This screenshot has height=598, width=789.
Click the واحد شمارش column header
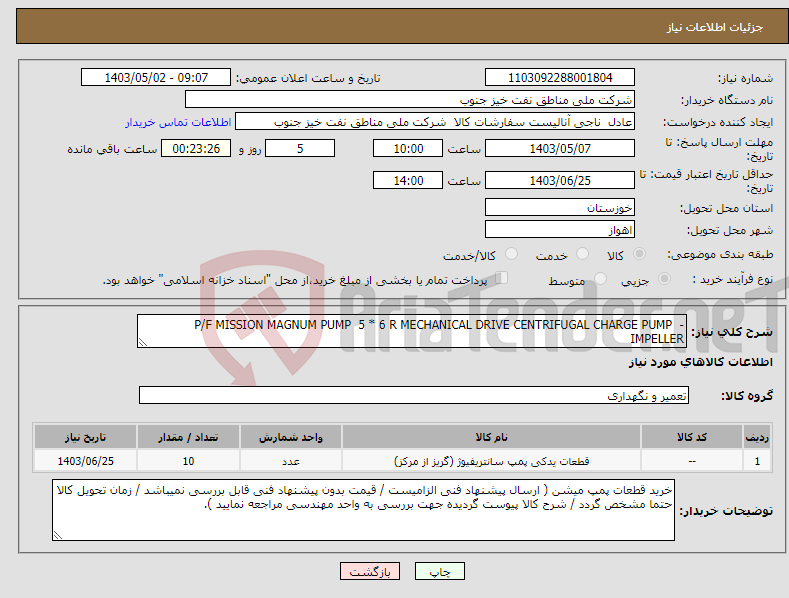click(291, 437)
